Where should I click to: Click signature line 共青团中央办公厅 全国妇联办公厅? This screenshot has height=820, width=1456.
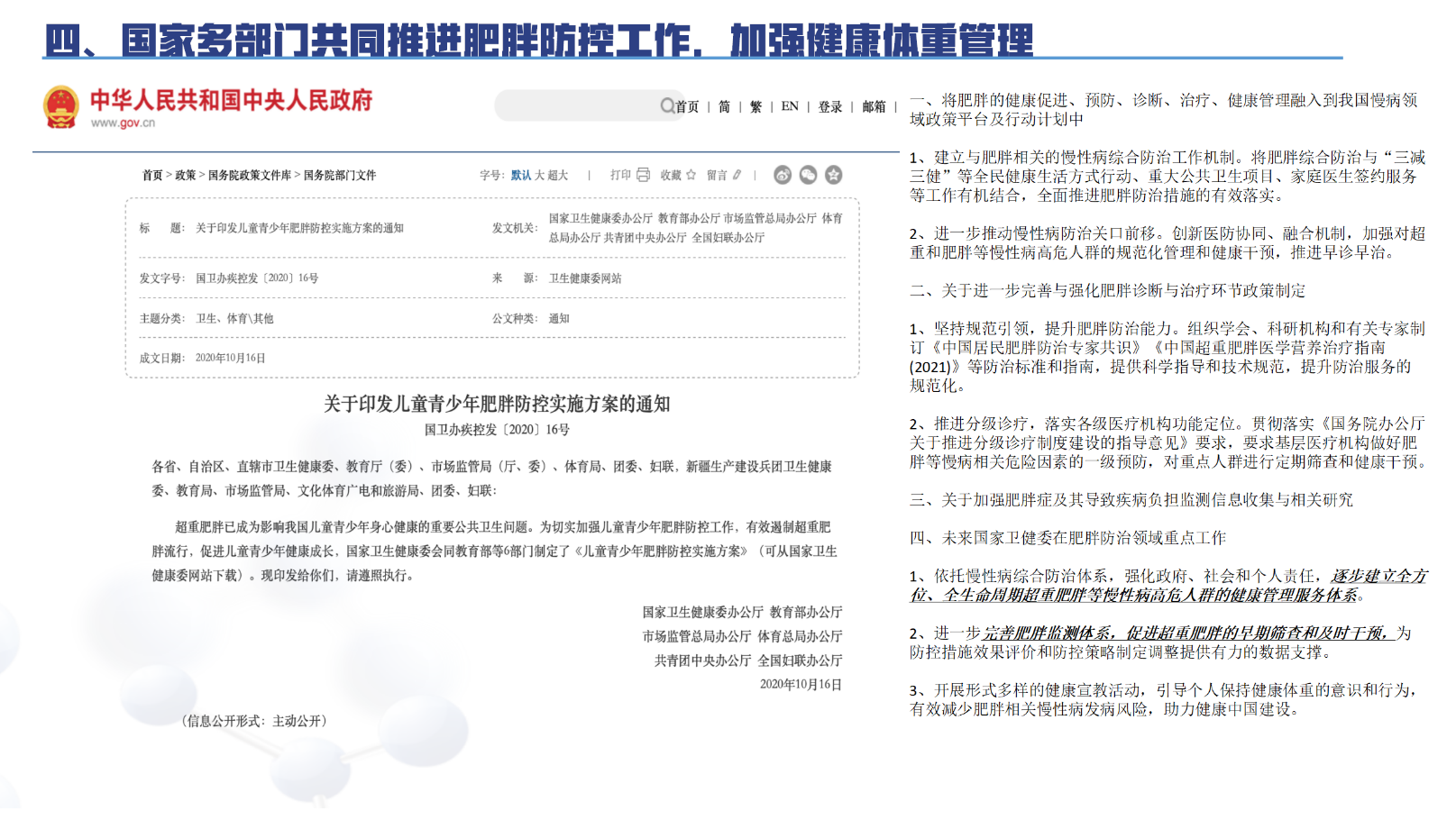coord(748,661)
